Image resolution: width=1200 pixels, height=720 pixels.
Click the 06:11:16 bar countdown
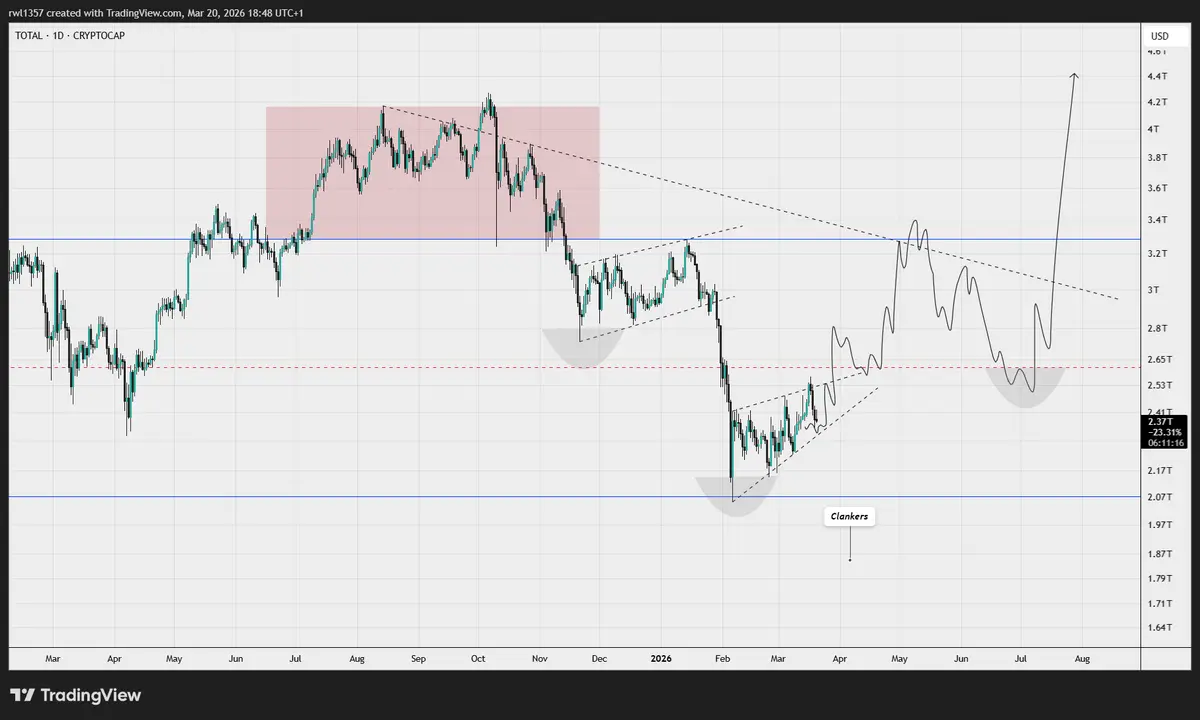pos(1164,442)
